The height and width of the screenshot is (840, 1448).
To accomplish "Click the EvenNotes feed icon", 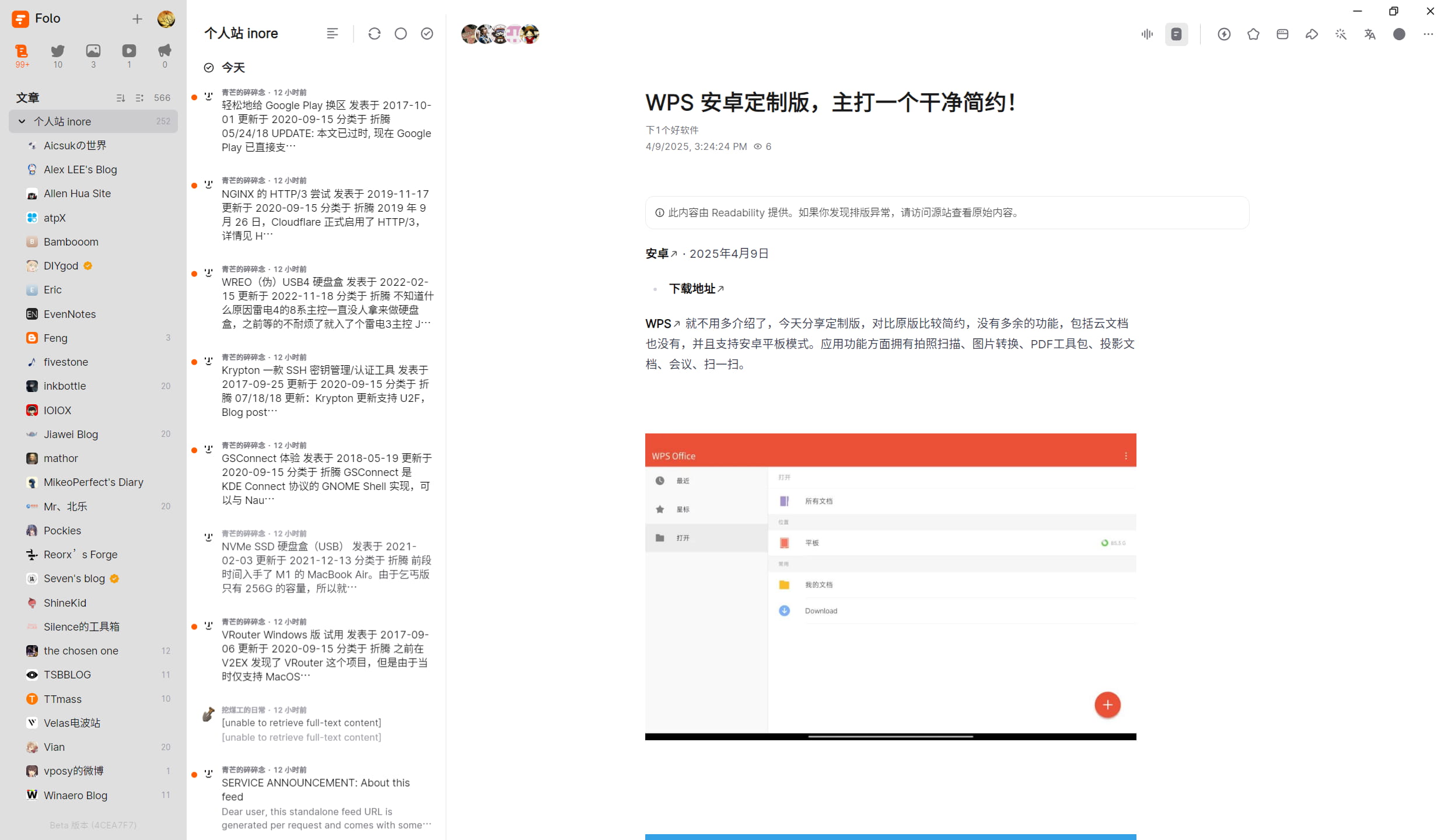I will (32, 314).
